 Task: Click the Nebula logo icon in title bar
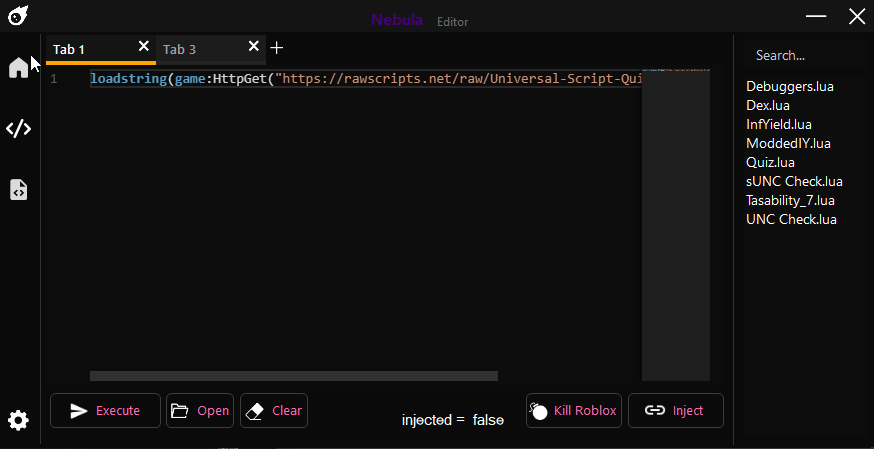pyautogui.click(x=18, y=17)
